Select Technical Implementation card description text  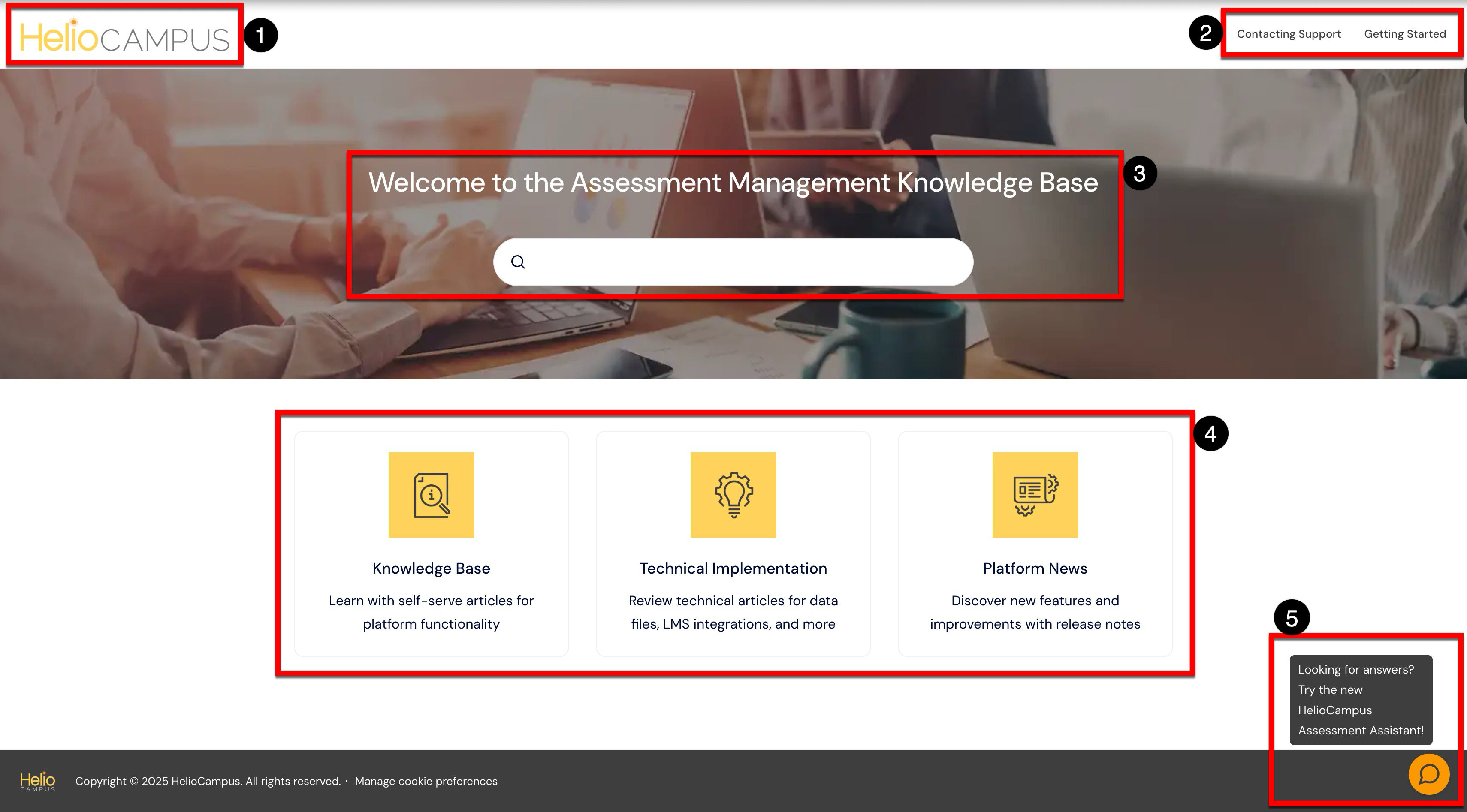[733, 612]
